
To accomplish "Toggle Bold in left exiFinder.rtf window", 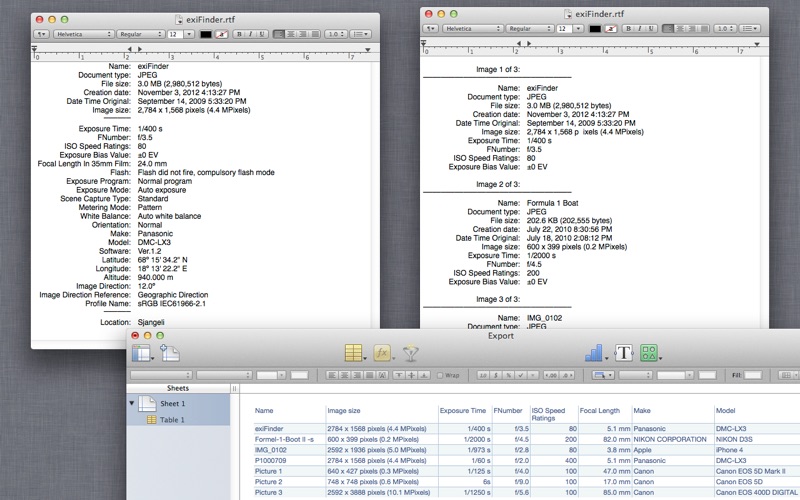I will point(239,34).
